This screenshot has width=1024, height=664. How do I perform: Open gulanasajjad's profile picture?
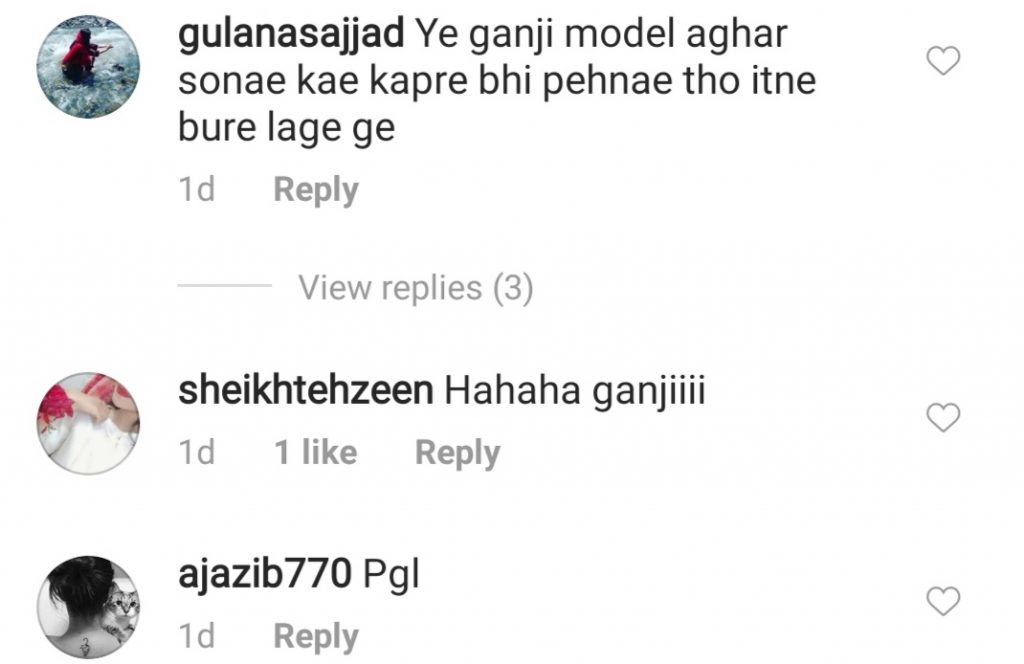click(x=88, y=67)
